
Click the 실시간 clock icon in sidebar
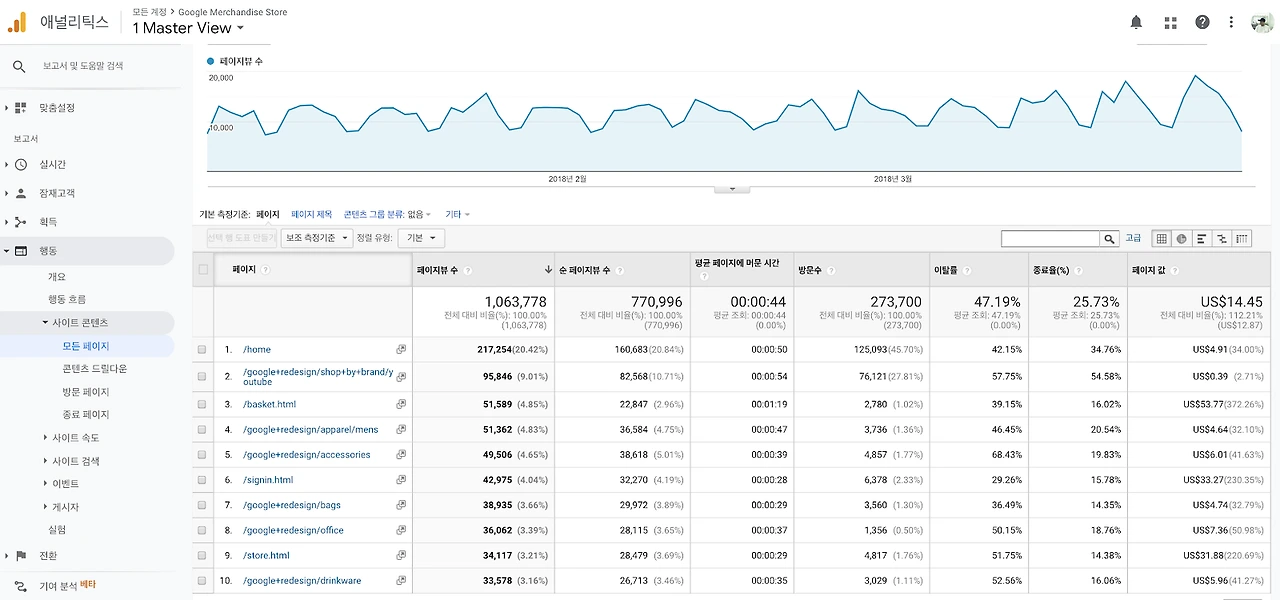[x=21, y=165]
